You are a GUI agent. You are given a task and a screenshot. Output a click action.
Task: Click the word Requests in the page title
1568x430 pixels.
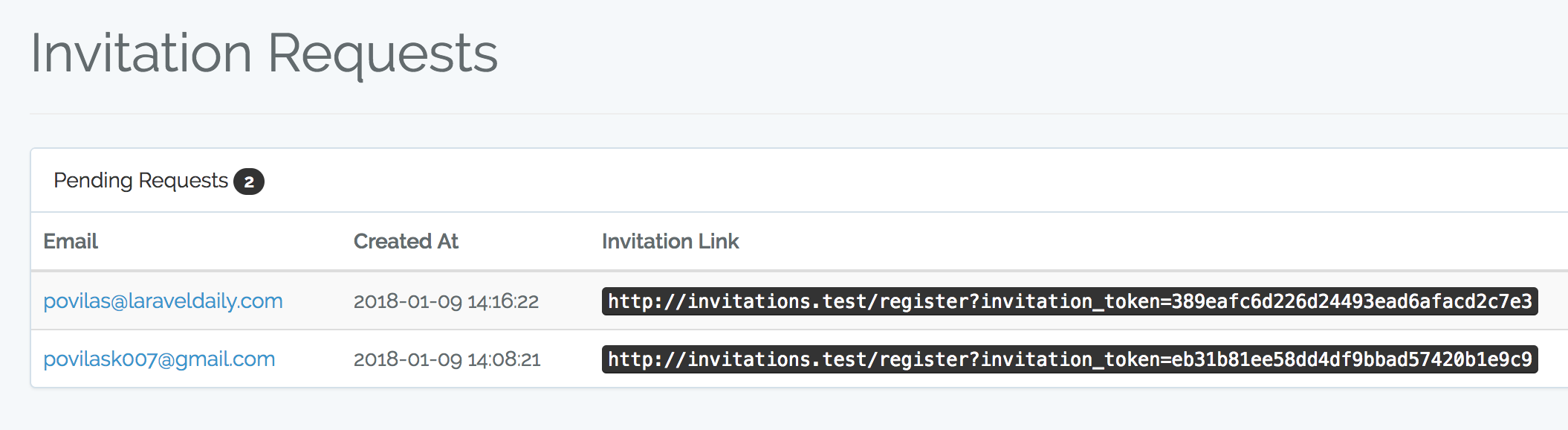pyautogui.click(x=382, y=54)
